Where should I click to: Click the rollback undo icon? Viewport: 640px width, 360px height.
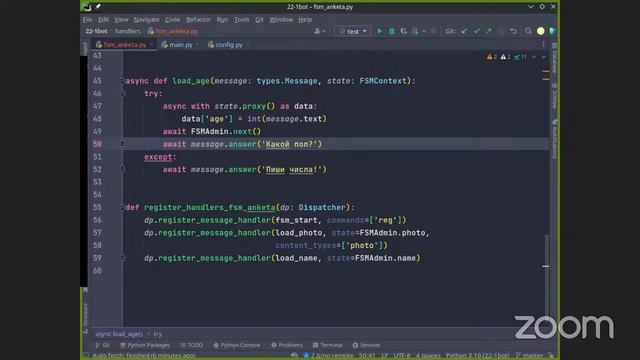tap(513, 31)
